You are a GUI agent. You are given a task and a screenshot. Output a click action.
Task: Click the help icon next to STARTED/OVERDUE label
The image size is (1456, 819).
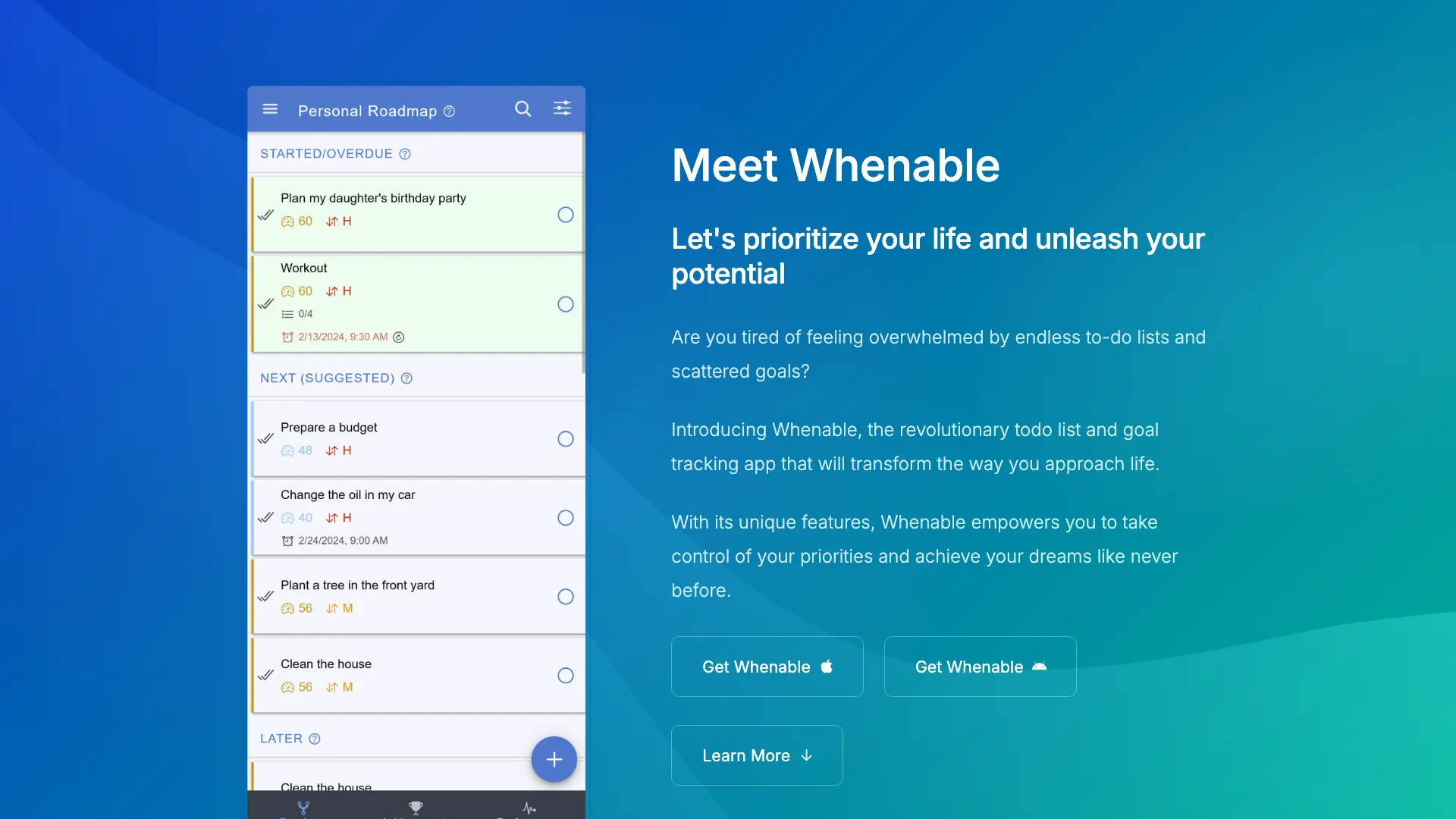point(404,154)
